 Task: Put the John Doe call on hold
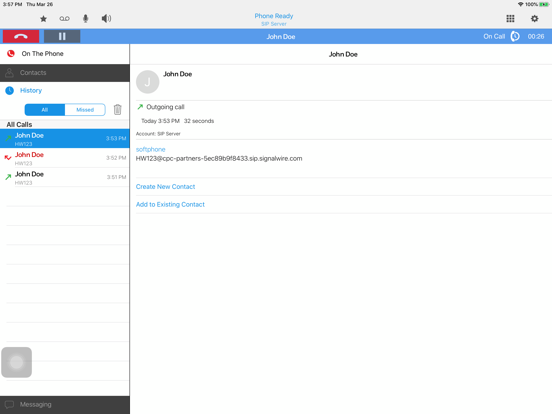click(62, 36)
